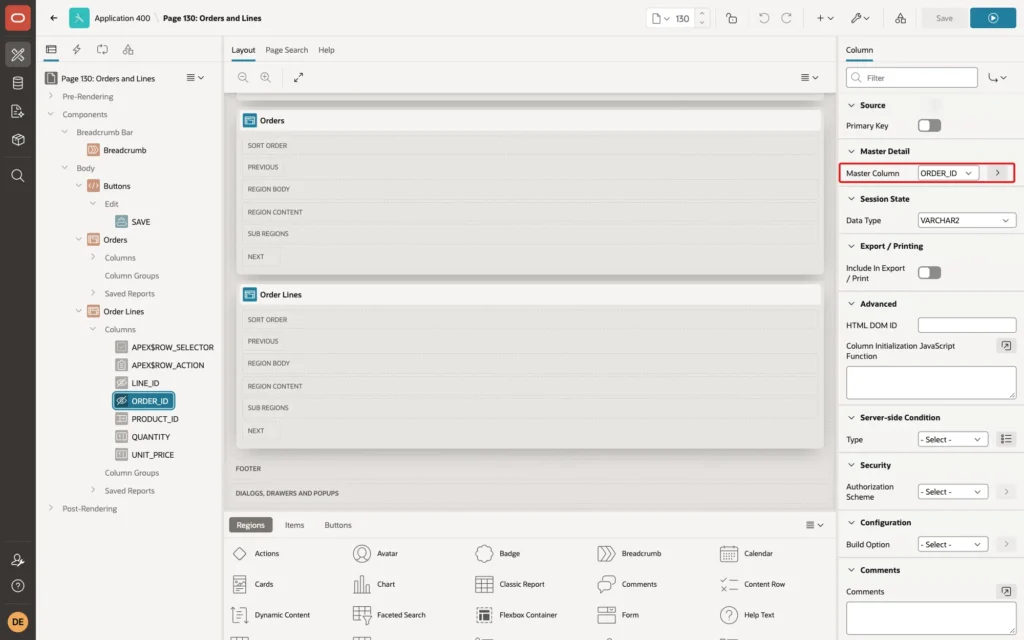Open Column Initialization JavaScript code editor icon
The image size is (1024, 640).
1006,346
